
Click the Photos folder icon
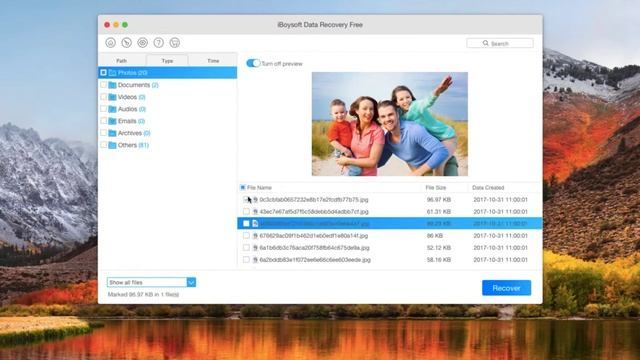(112, 73)
